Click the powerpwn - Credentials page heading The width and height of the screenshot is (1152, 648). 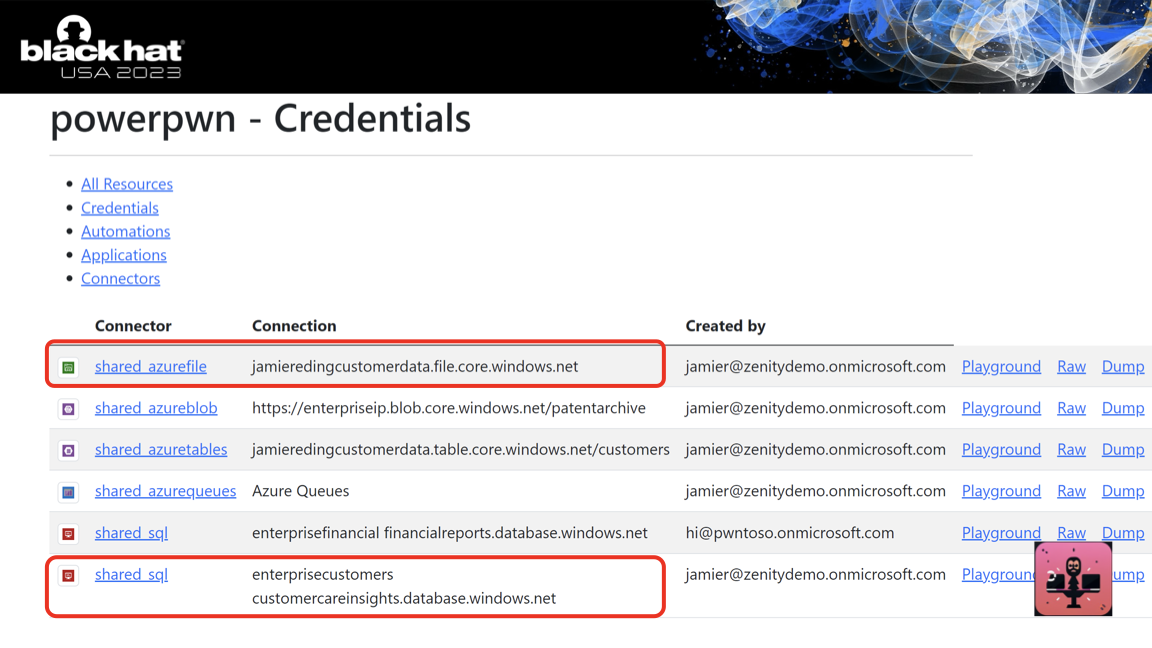point(261,119)
